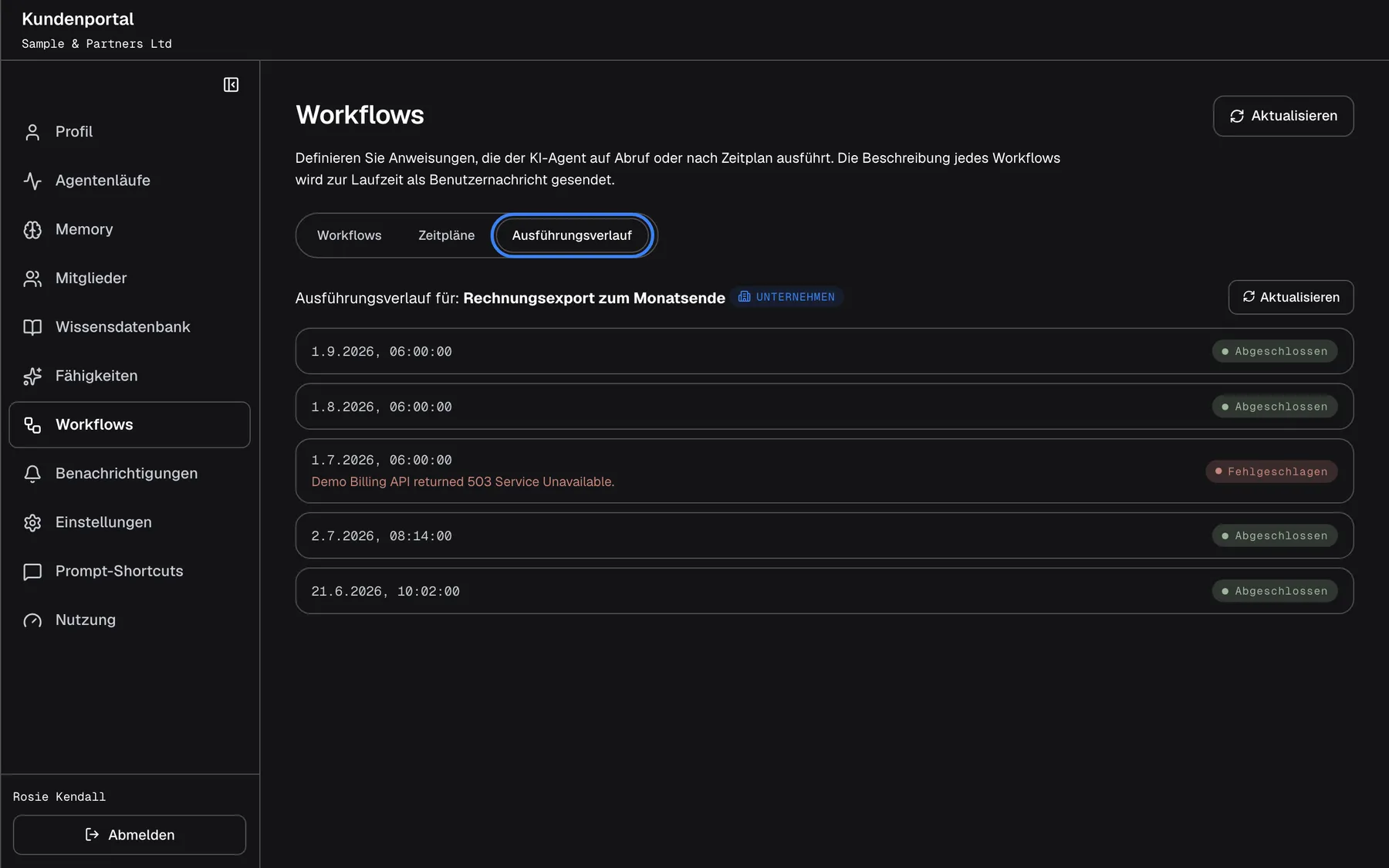Click the Workflows sidebar icon
Image resolution: width=1389 pixels, height=868 pixels.
32,425
